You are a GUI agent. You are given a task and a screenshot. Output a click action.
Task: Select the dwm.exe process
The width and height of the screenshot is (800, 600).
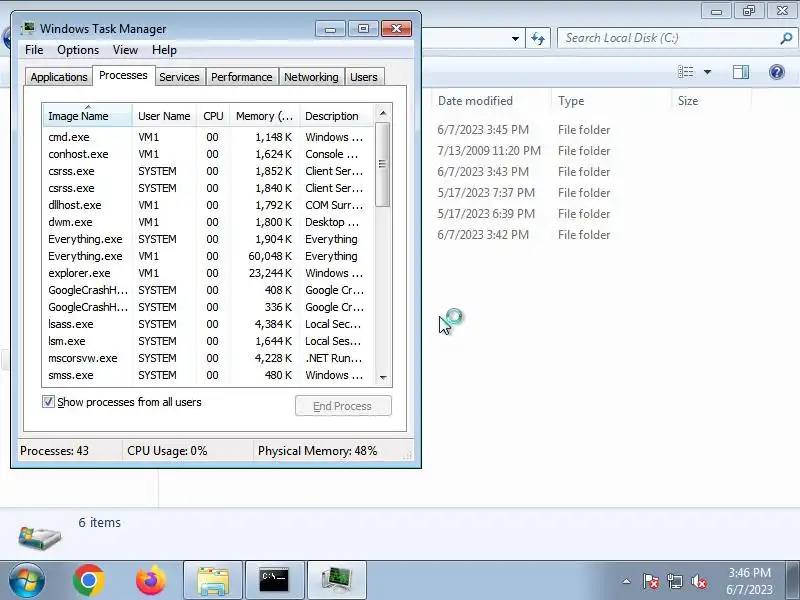click(209, 222)
